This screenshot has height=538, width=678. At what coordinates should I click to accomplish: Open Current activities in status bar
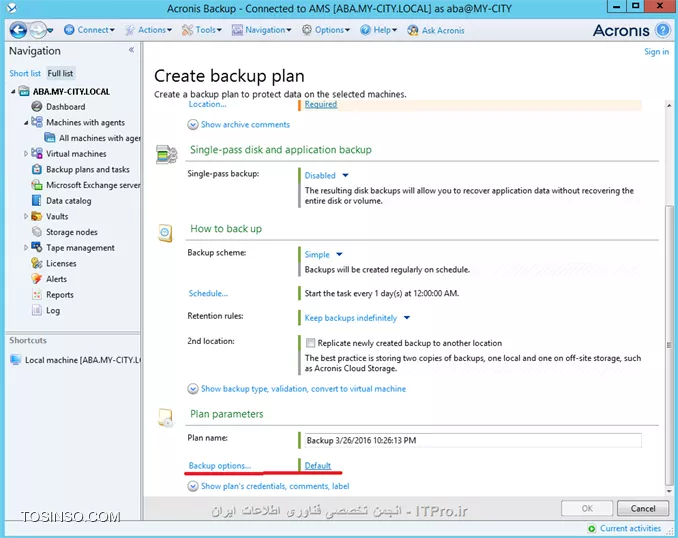pyautogui.click(x=630, y=528)
